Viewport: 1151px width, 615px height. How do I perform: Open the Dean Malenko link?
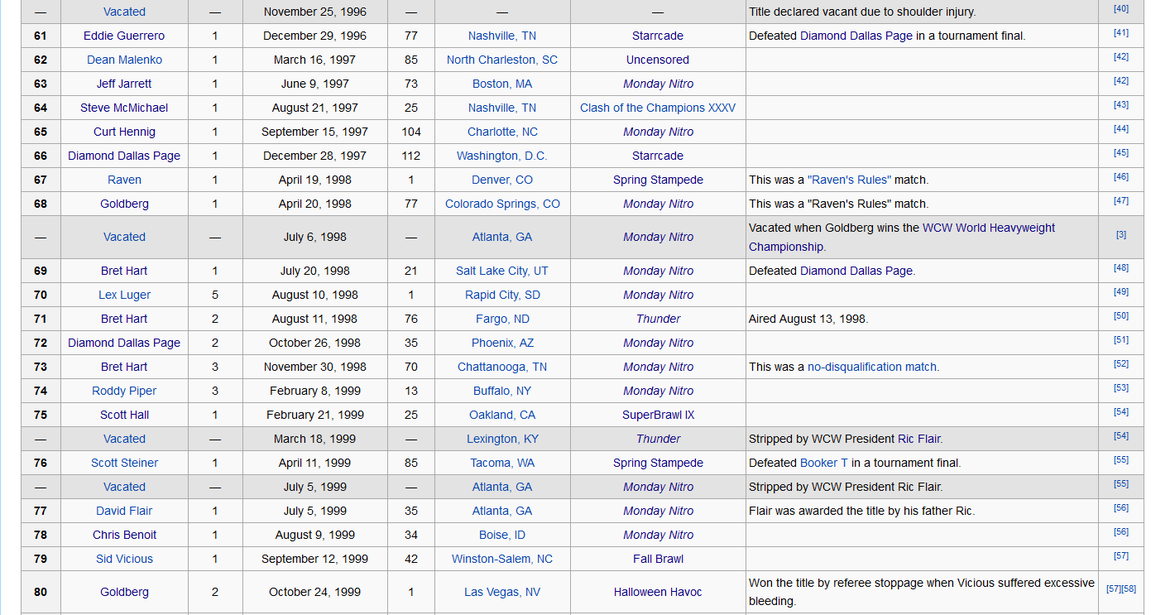[x=124, y=60]
